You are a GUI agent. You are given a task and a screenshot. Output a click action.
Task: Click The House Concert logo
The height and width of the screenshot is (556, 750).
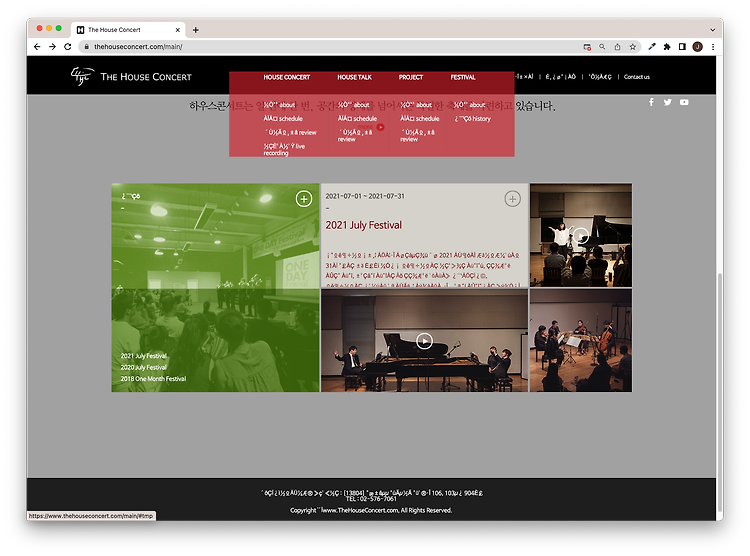(x=131, y=77)
